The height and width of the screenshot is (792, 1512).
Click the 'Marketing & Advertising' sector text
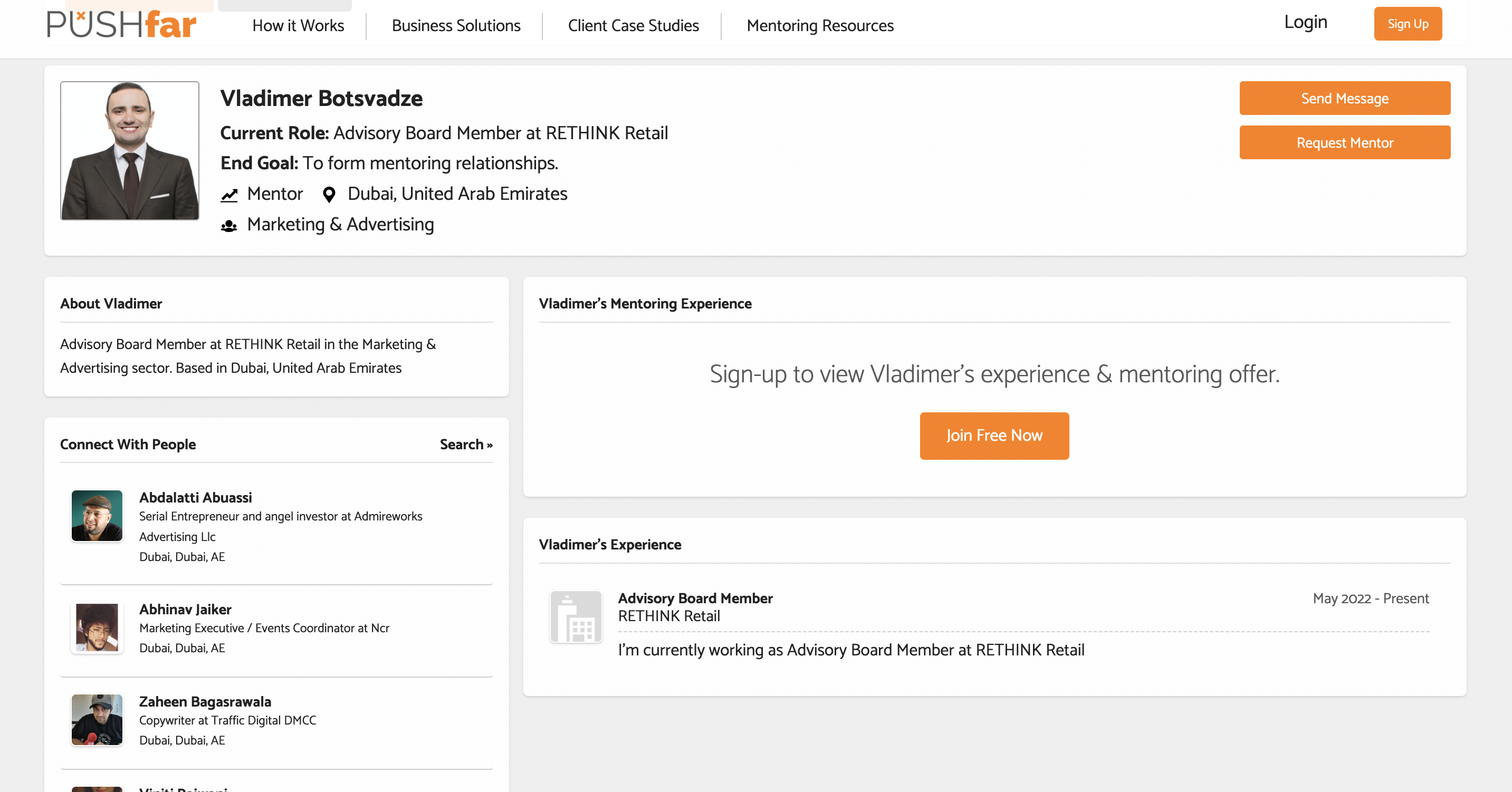340,225
